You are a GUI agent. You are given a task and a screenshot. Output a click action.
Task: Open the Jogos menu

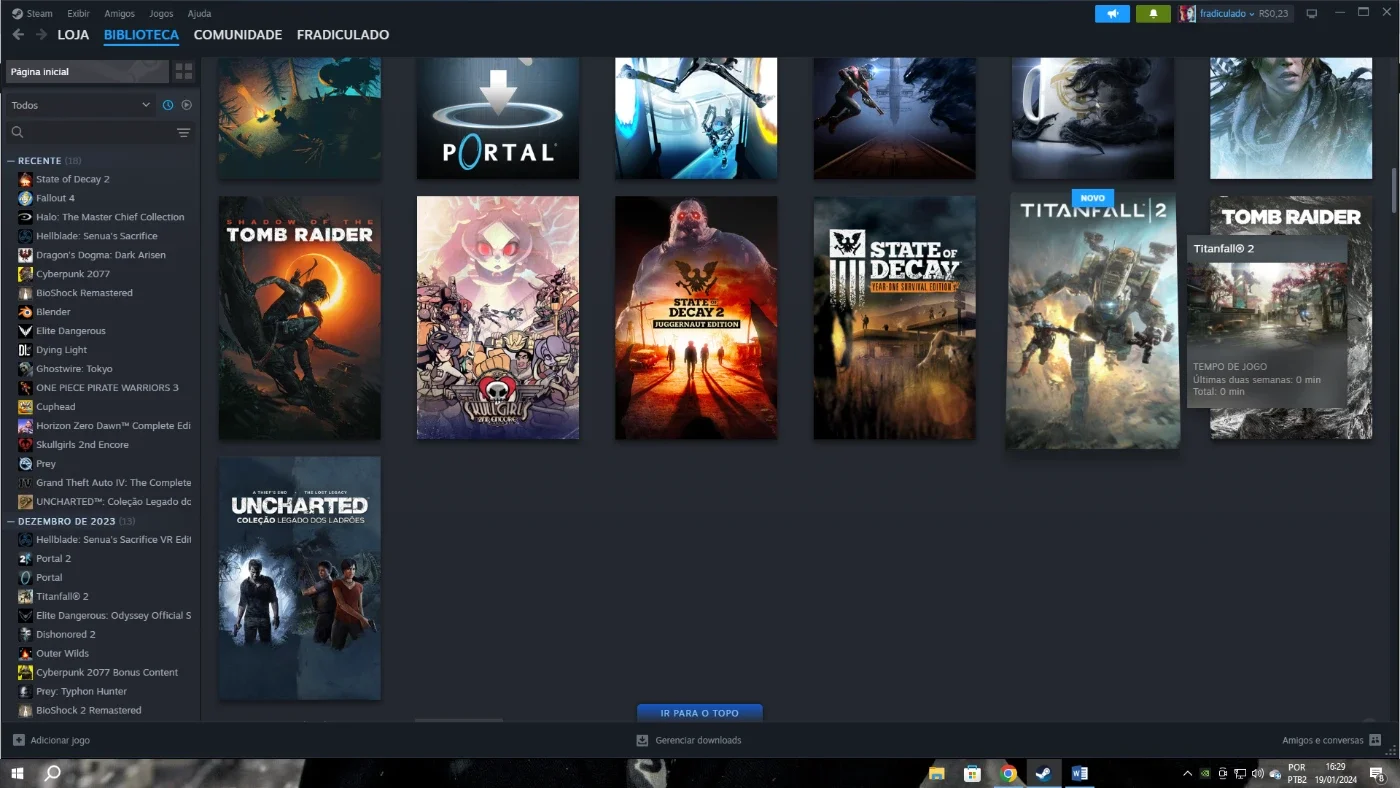(x=160, y=14)
